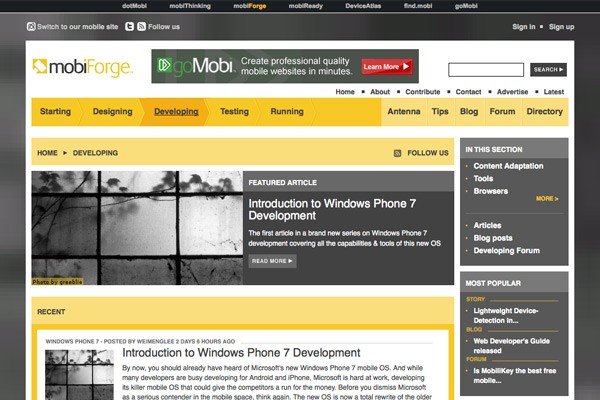The image size is (600, 400).
Task: Click Photo by greeblie credit
Action: (57, 282)
